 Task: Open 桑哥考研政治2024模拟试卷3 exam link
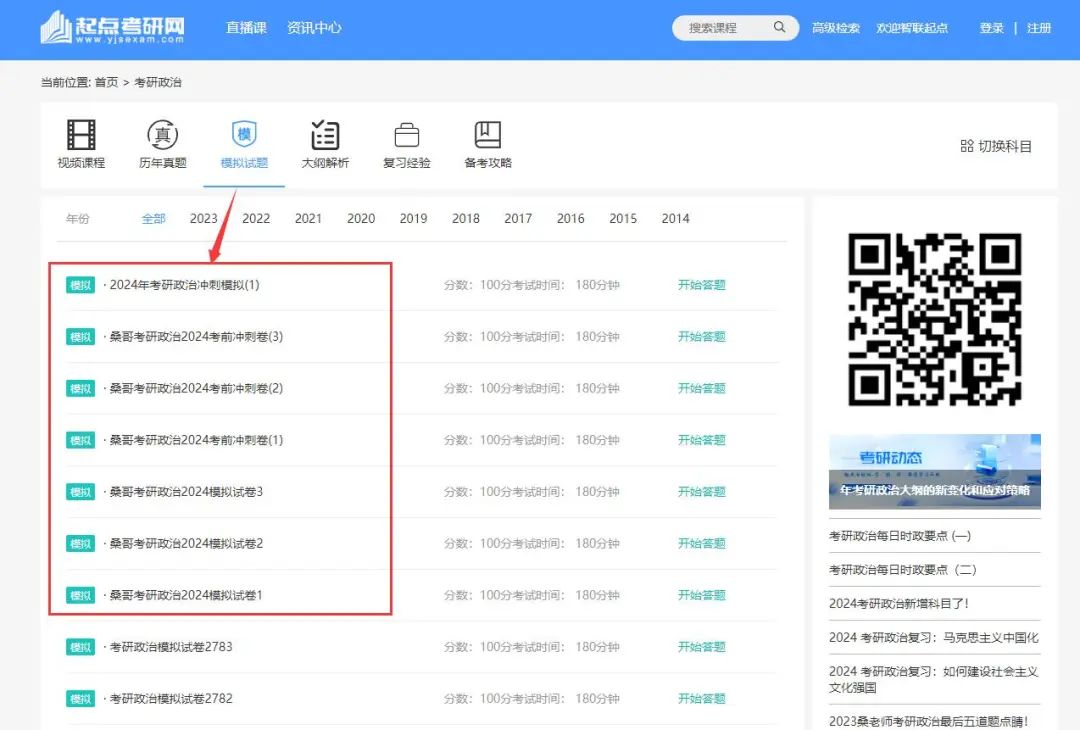point(186,492)
